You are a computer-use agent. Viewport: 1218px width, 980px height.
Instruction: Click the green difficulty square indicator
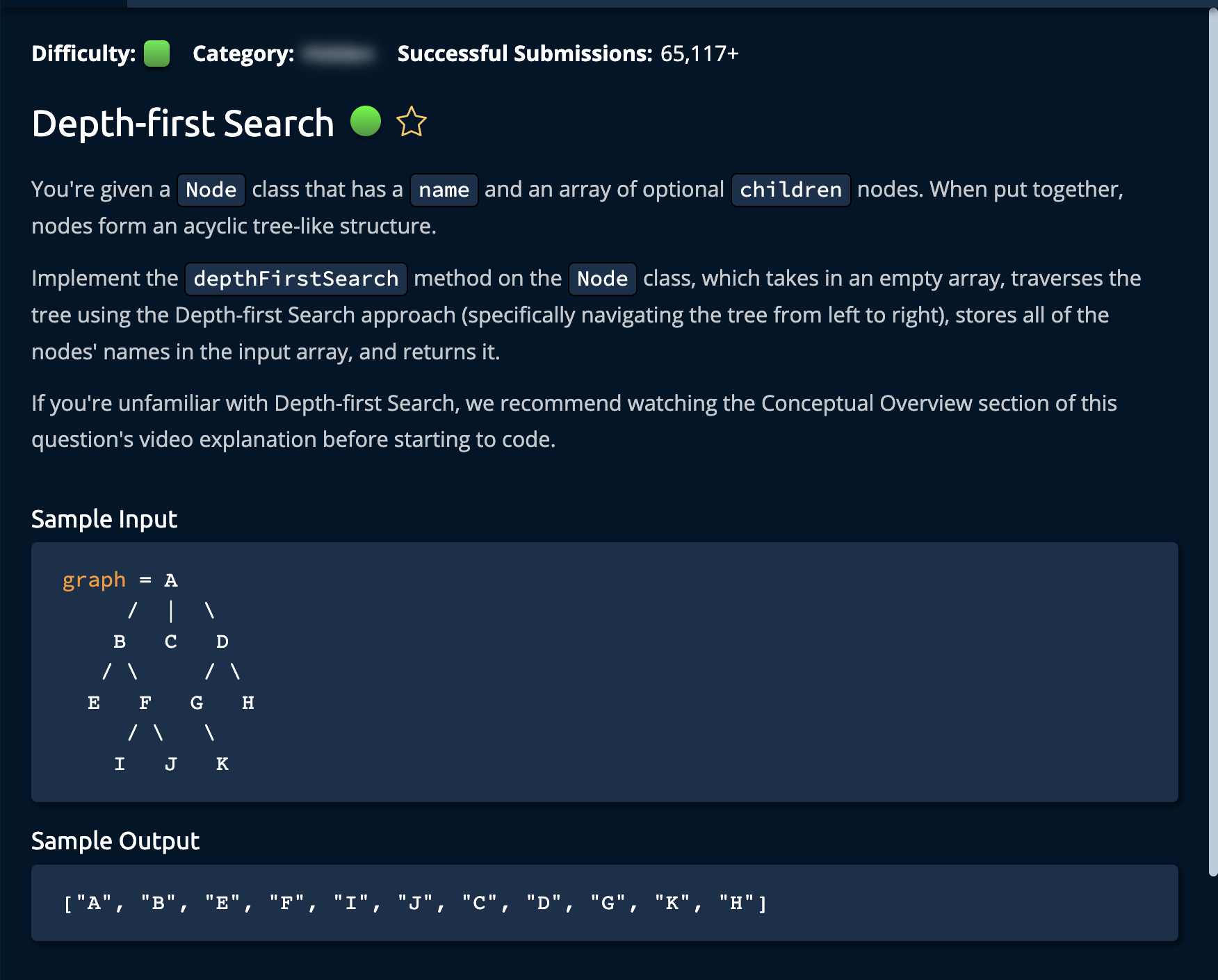point(156,54)
